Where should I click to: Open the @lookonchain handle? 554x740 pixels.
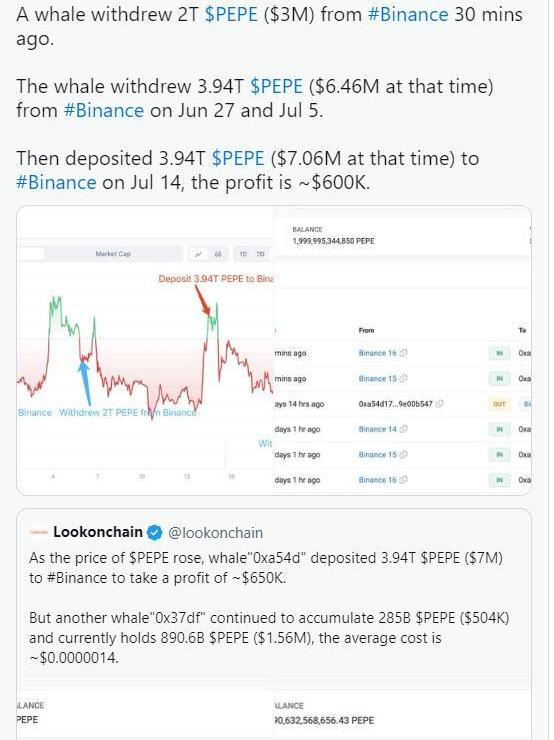(x=216, y=533)
